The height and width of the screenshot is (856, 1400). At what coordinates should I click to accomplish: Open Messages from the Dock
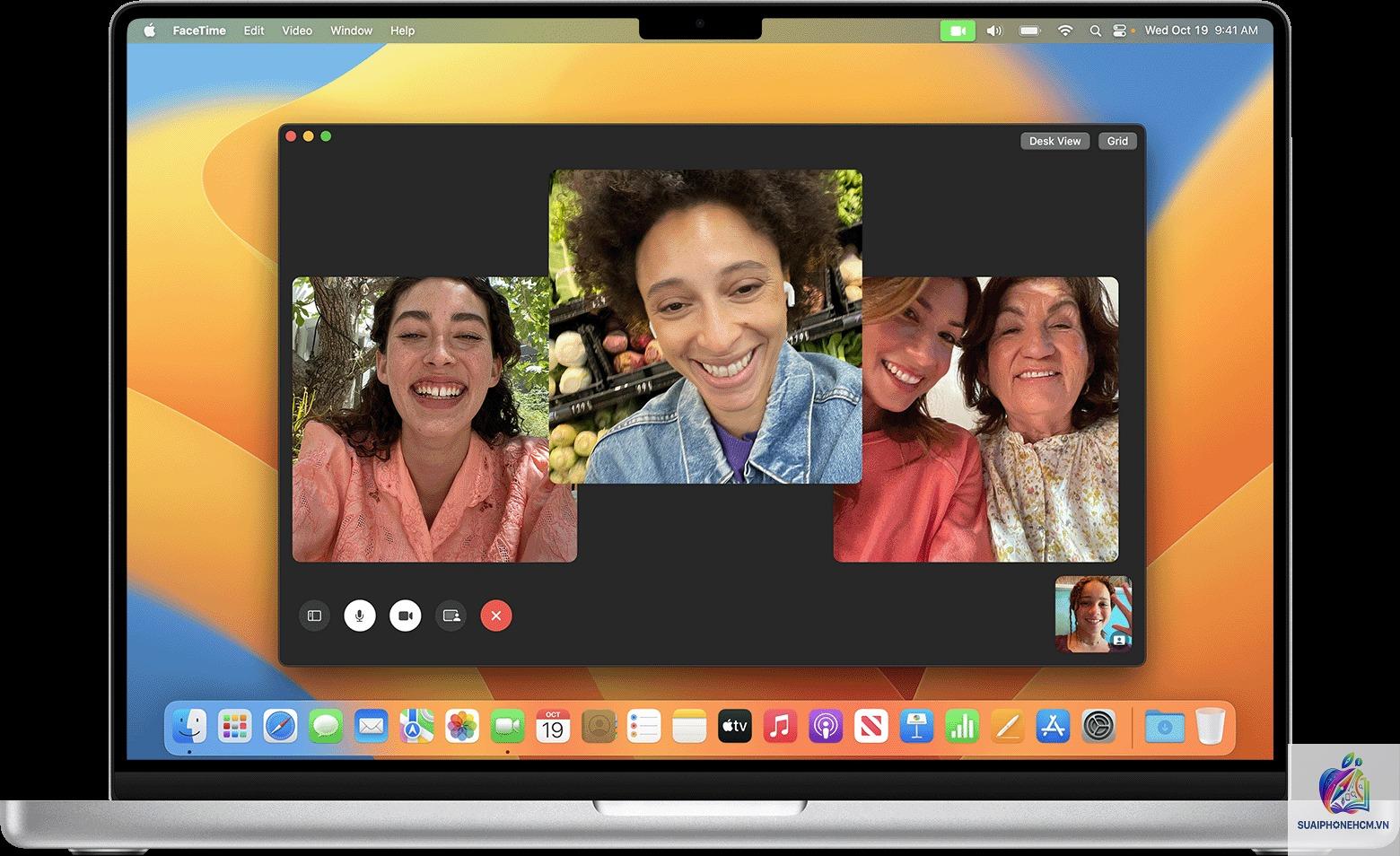(x=326, y=726)
